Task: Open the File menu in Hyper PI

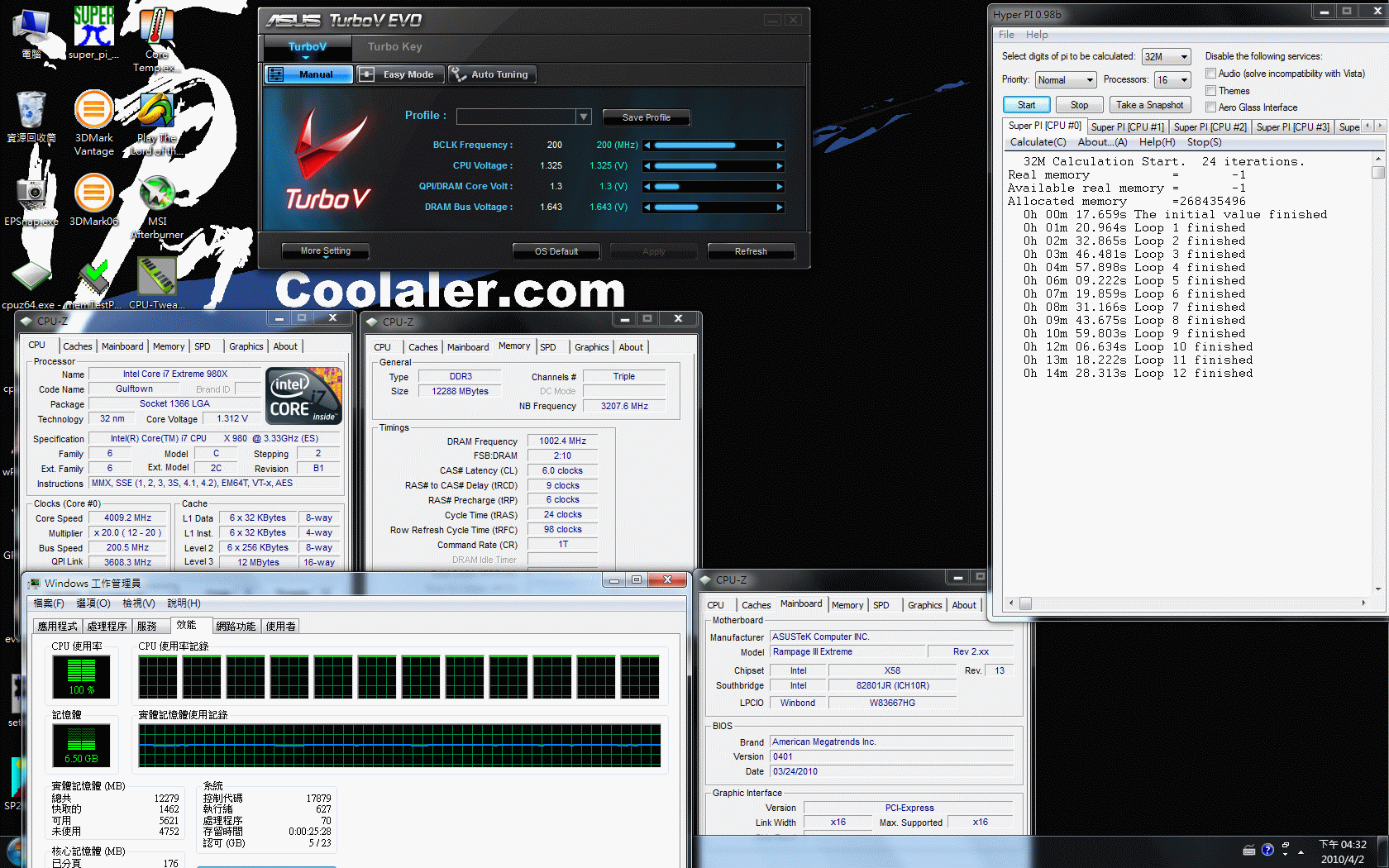Action: coord(1006,35)
